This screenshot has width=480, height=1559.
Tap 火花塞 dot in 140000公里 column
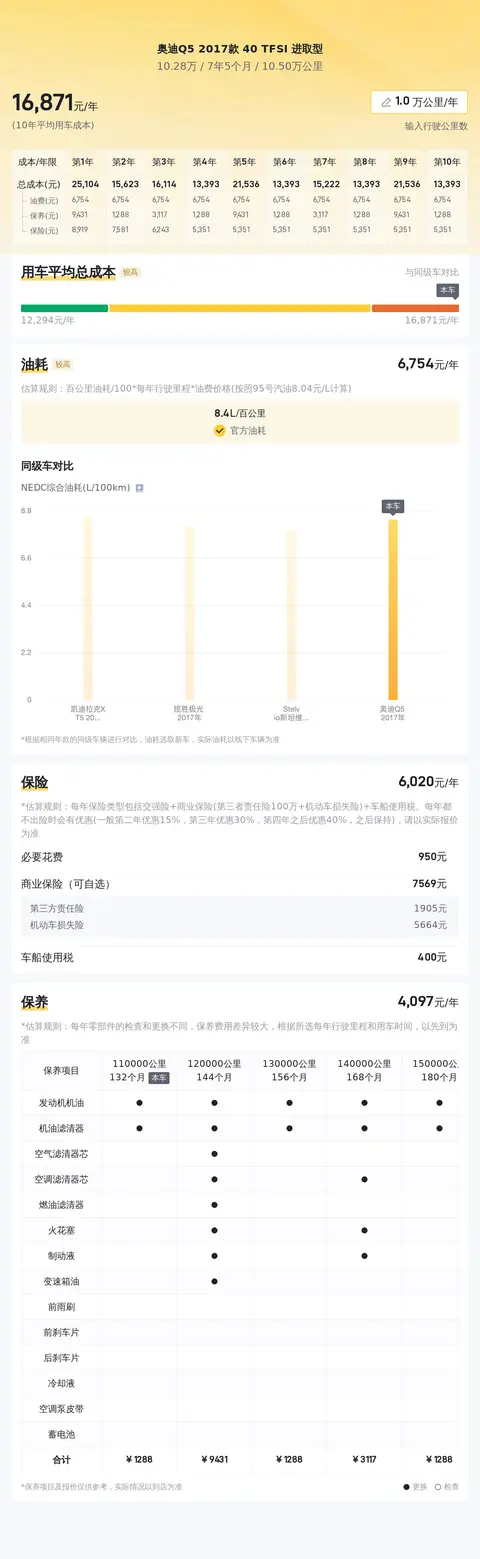pos(364,1230)
